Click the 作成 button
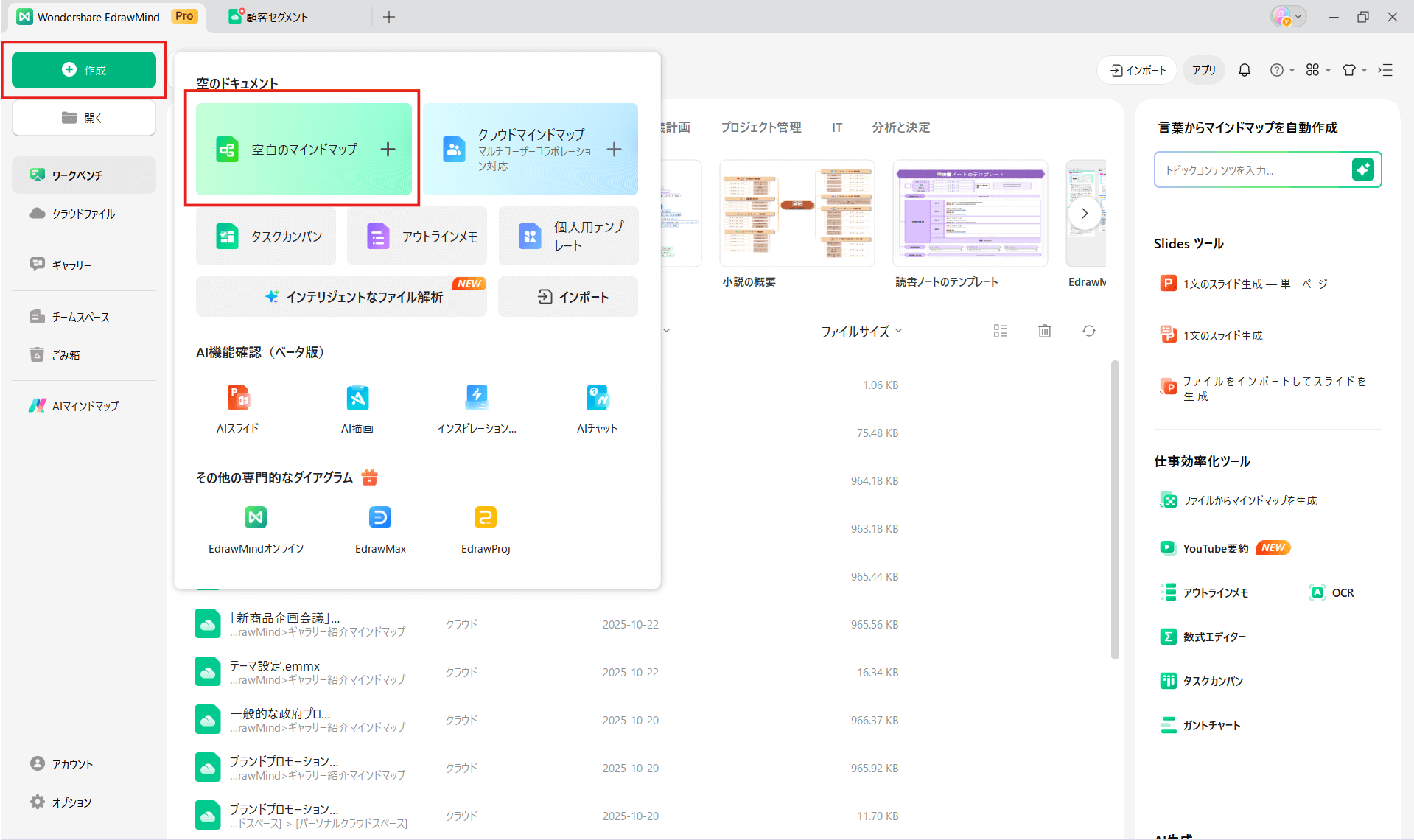Viewport: 1414px width, 840px height. click(84, 70)
